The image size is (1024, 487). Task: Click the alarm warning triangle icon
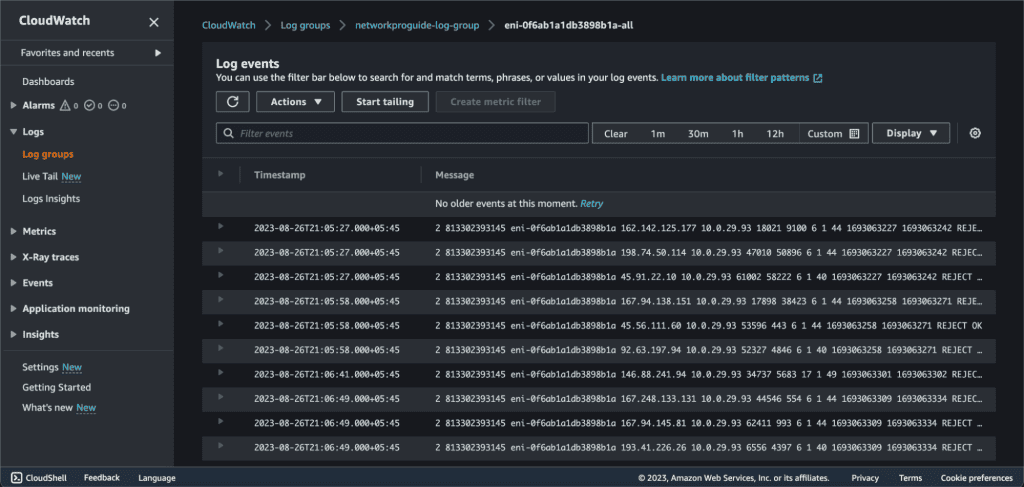tap(65, 106)
